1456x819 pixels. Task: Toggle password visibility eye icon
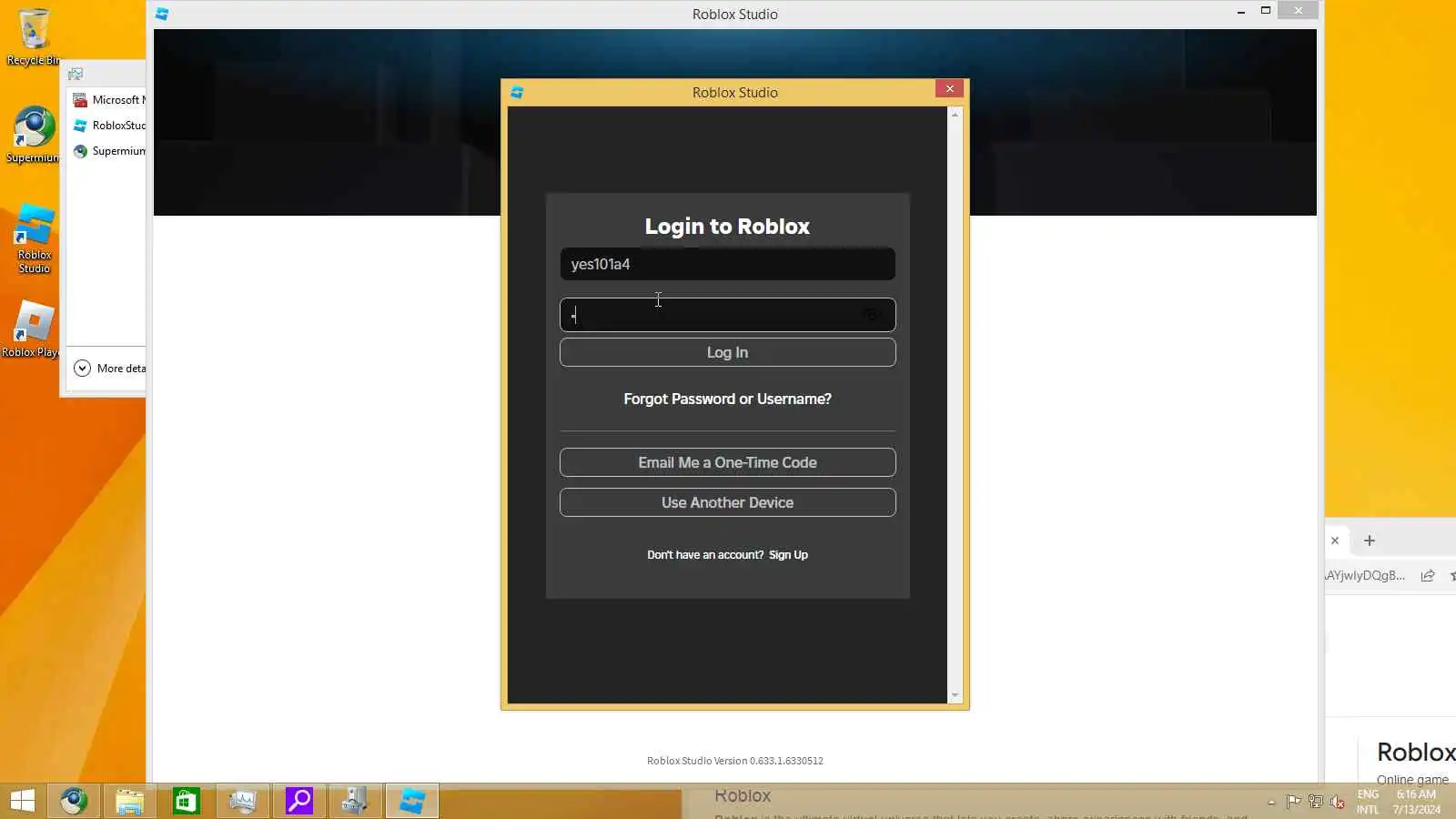pyautogui.click(x=872, y=315)
